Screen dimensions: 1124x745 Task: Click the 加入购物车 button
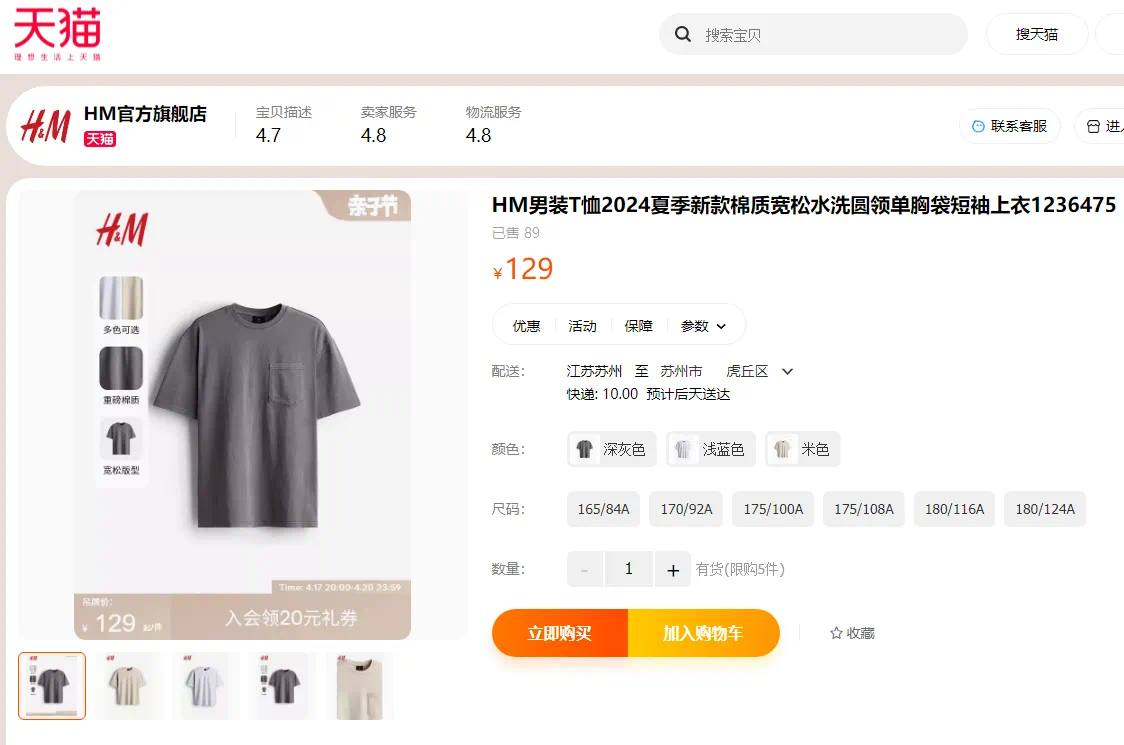[703, 633]
